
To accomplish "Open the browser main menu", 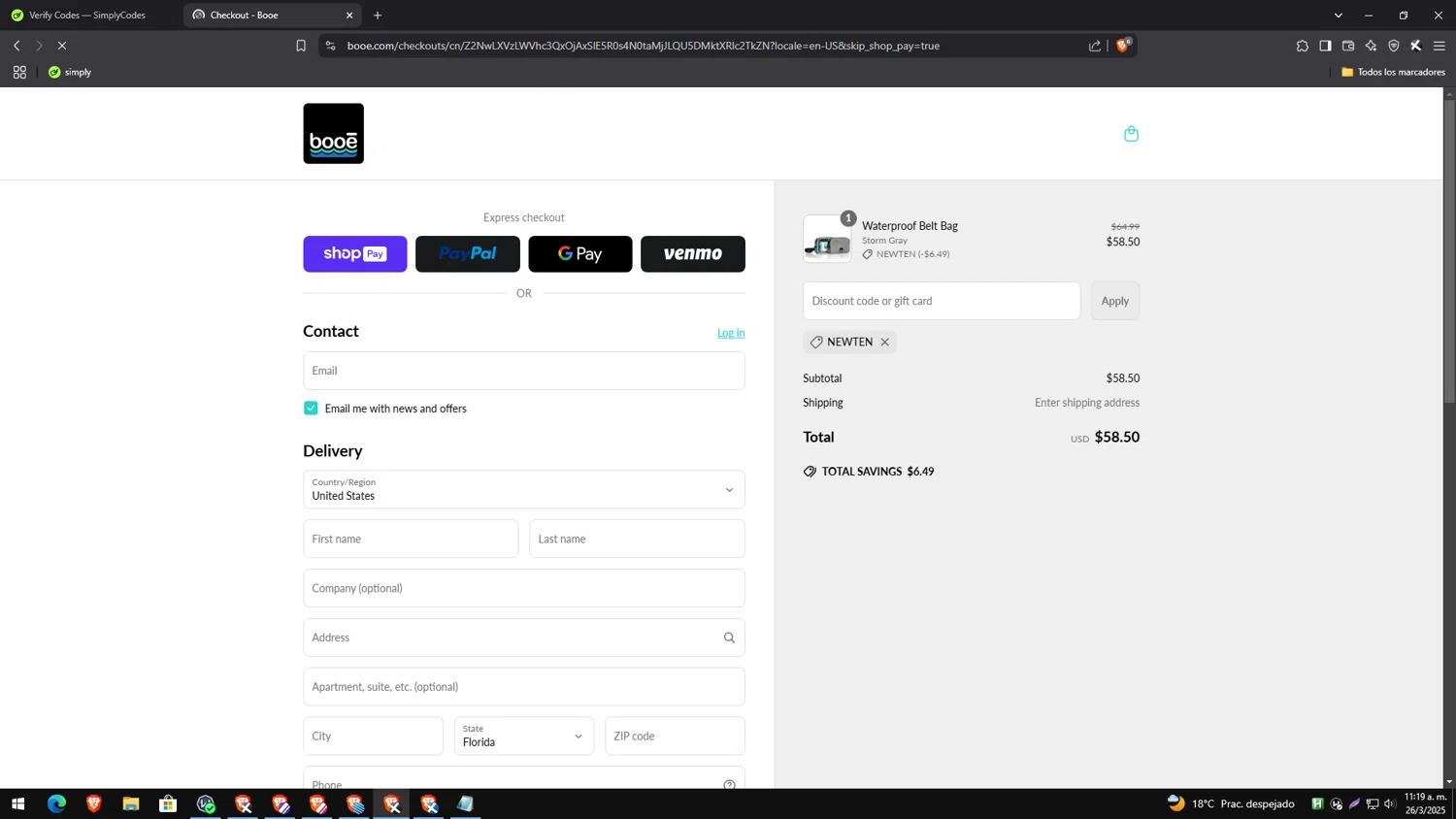I will tap(1439, 46).
